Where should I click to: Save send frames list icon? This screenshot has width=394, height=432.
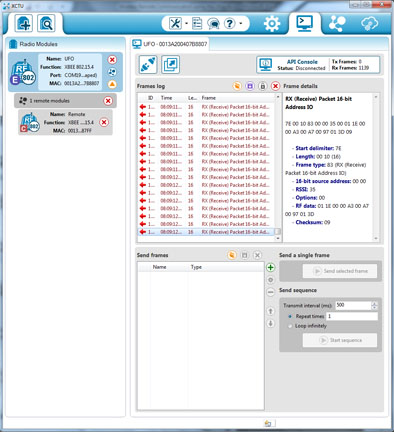point(245,255)
